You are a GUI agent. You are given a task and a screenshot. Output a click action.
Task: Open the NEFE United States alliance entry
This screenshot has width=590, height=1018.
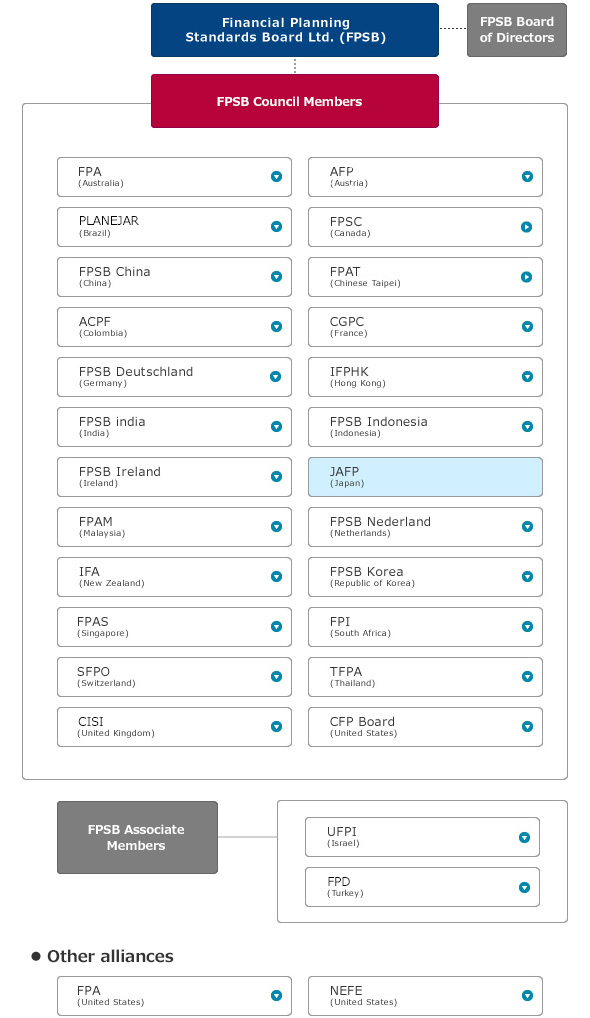425,996
